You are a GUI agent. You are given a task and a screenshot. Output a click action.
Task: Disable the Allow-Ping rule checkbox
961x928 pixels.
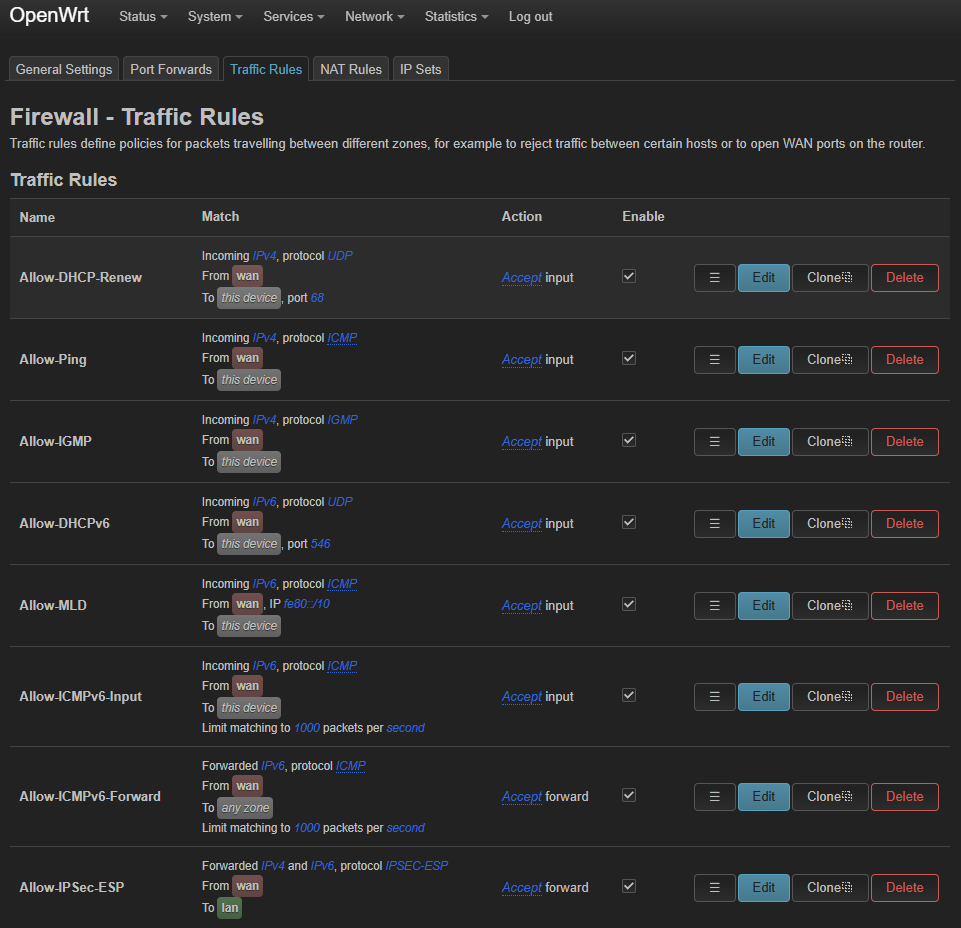coord(629,358)
